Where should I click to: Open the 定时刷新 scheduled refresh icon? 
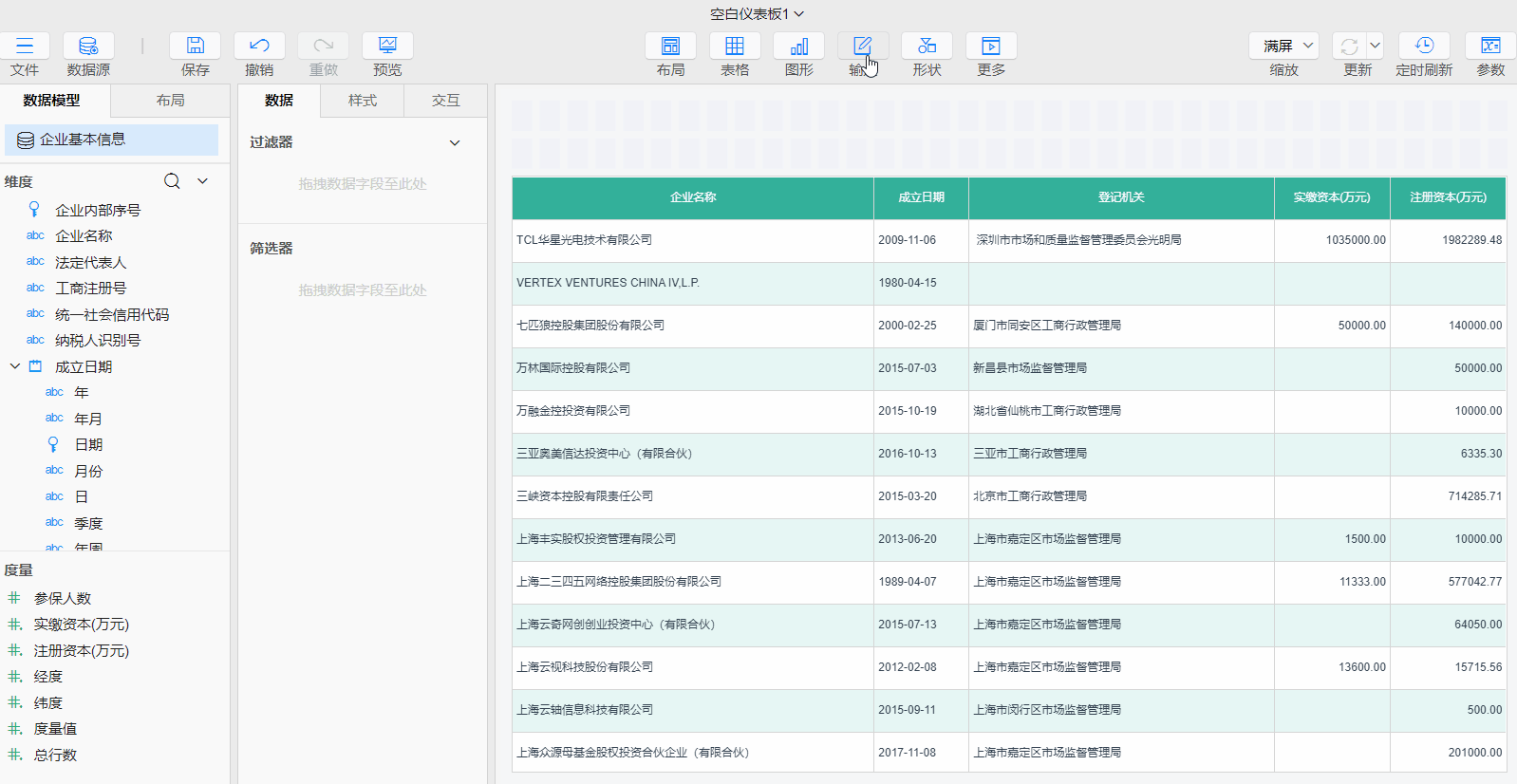1424,46
